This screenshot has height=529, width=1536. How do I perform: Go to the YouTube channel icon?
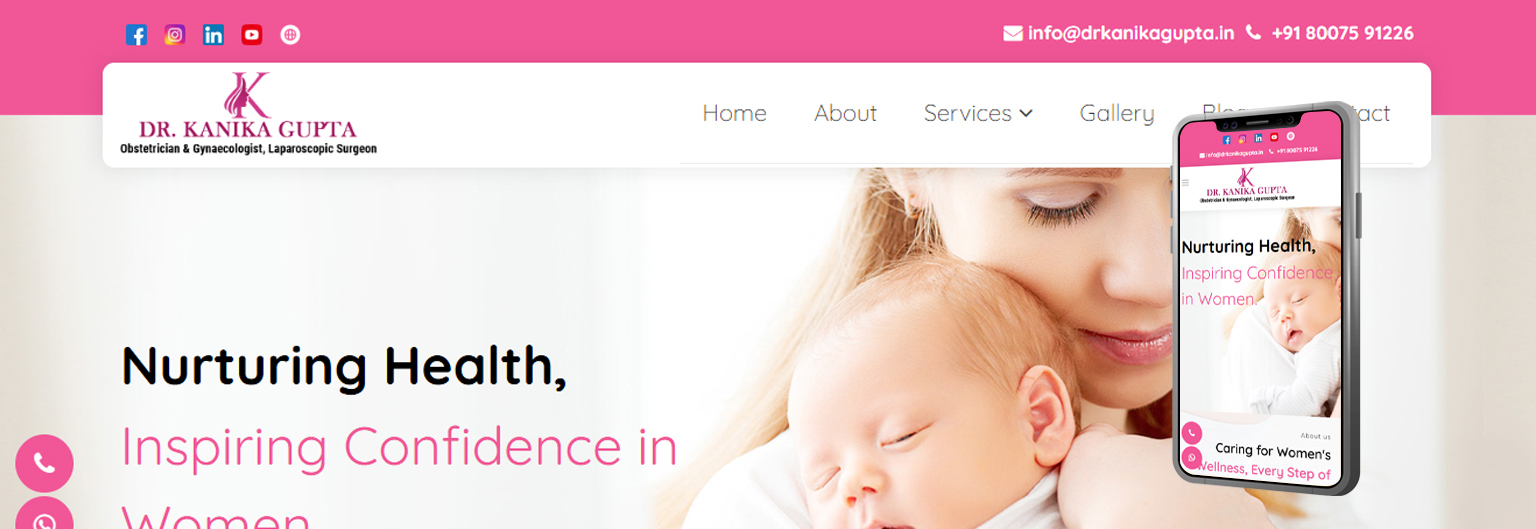tap(252, 35)
